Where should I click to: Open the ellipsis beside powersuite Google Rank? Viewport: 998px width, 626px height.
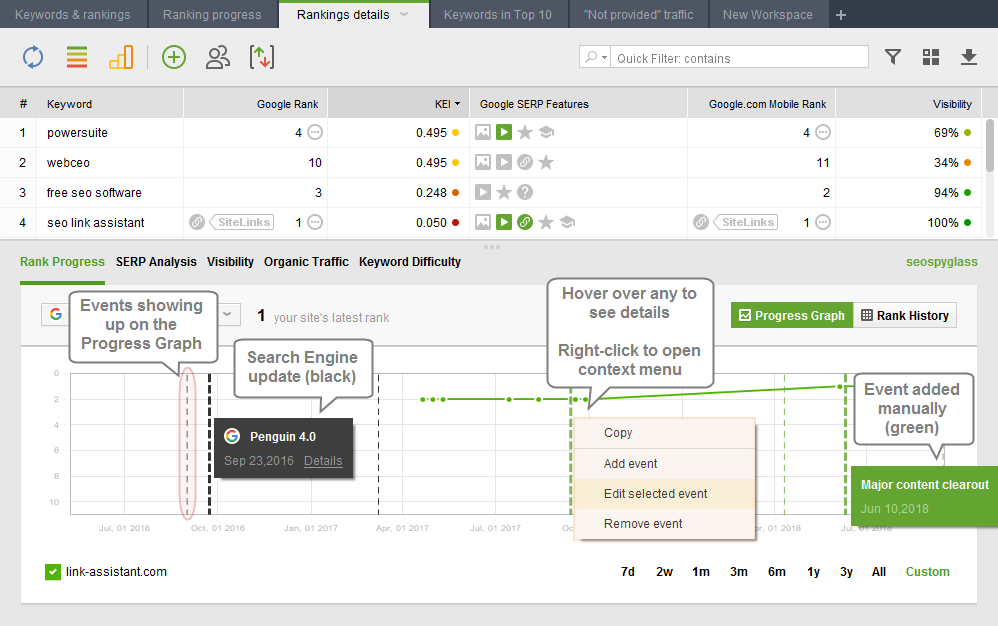point(315,132)
